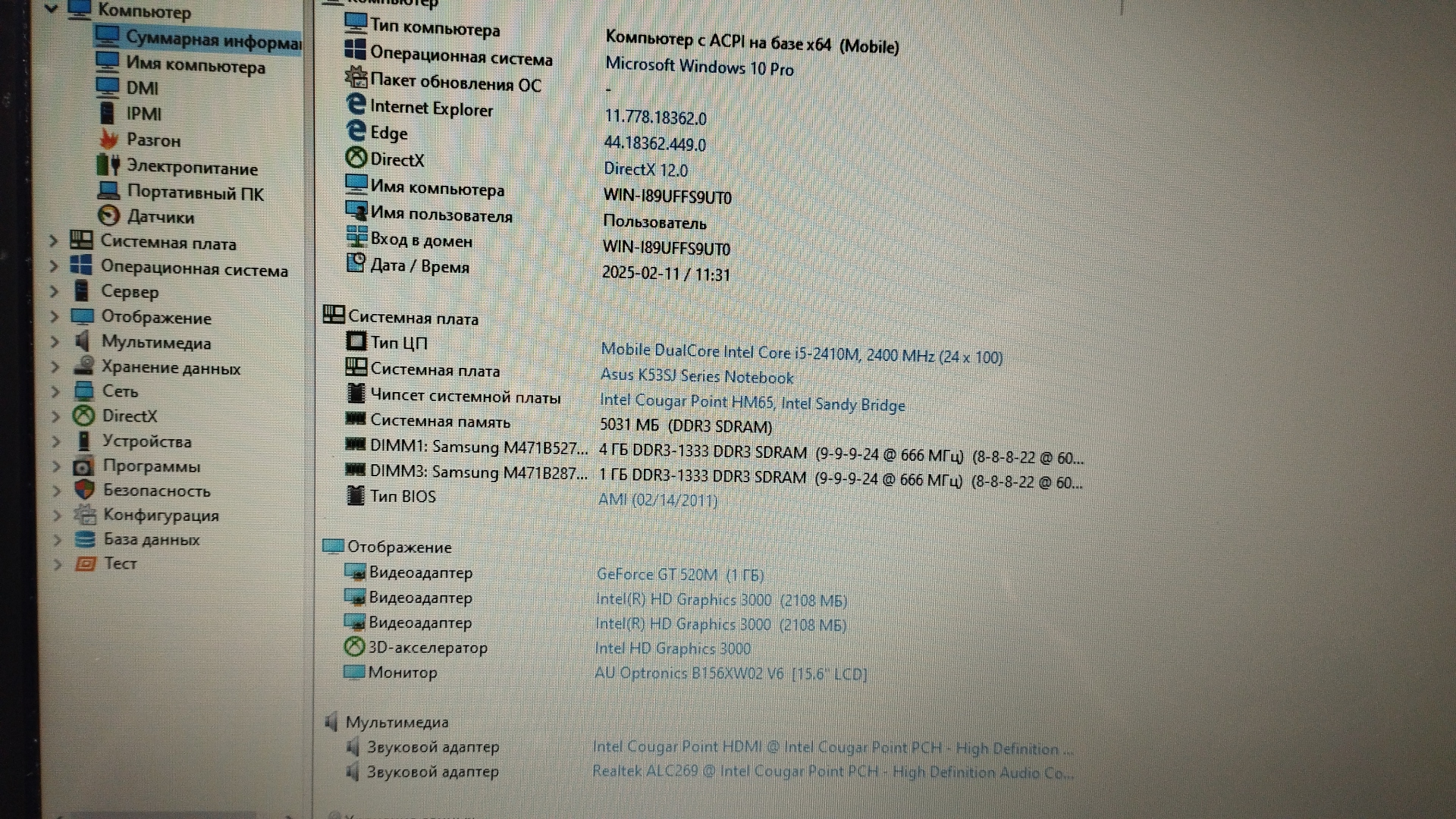This screenshot has height=819, width=1456.
Task: Click the DMI monitor icon
Action: (x=108, y=86)
